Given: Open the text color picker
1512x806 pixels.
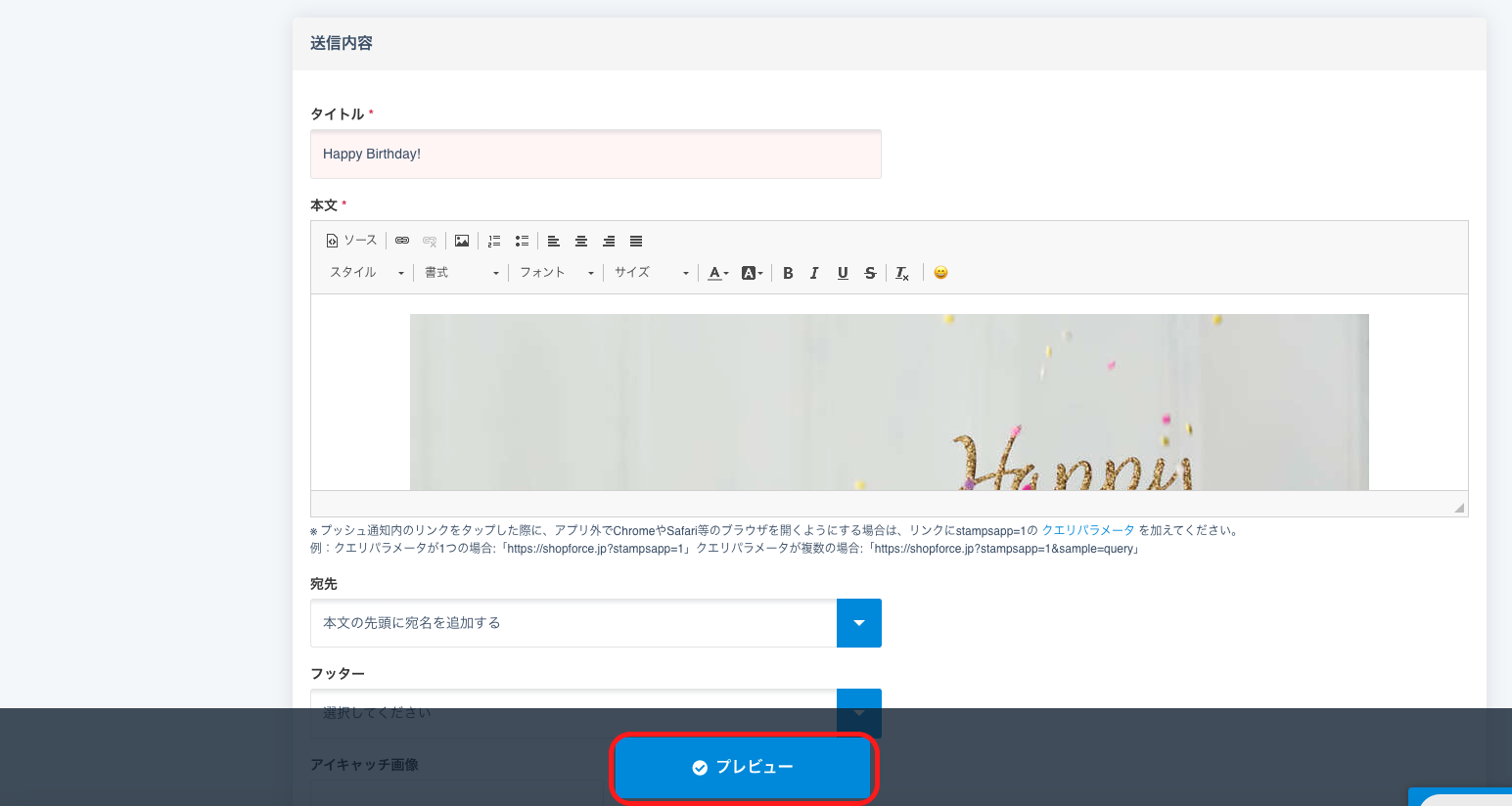Looking at the screenshot, I should (718, 273).
